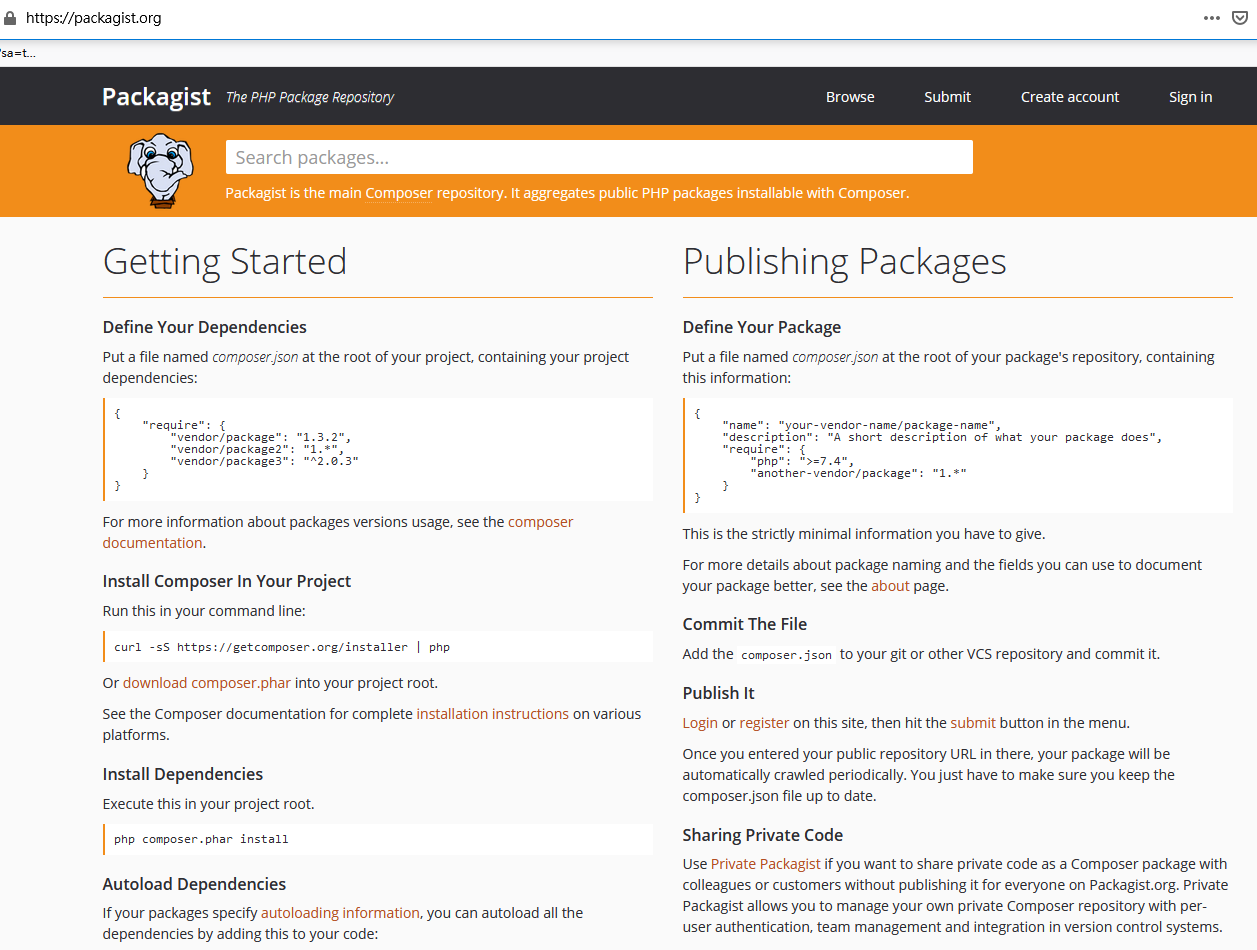Click the Sharing Private Code heading
This screenshot has height=950, width=1257.
coord(763,835)
